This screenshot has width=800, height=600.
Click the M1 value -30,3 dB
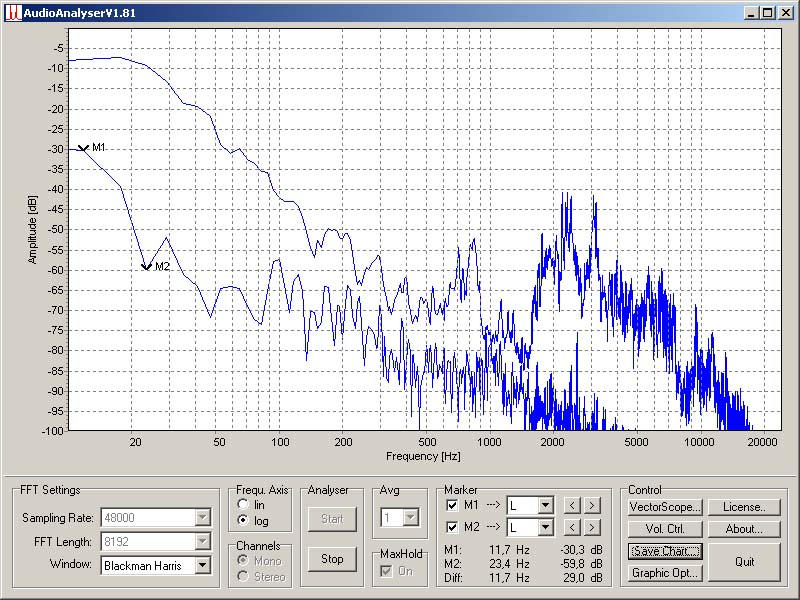pyautogui.click(x=582, y=550)
